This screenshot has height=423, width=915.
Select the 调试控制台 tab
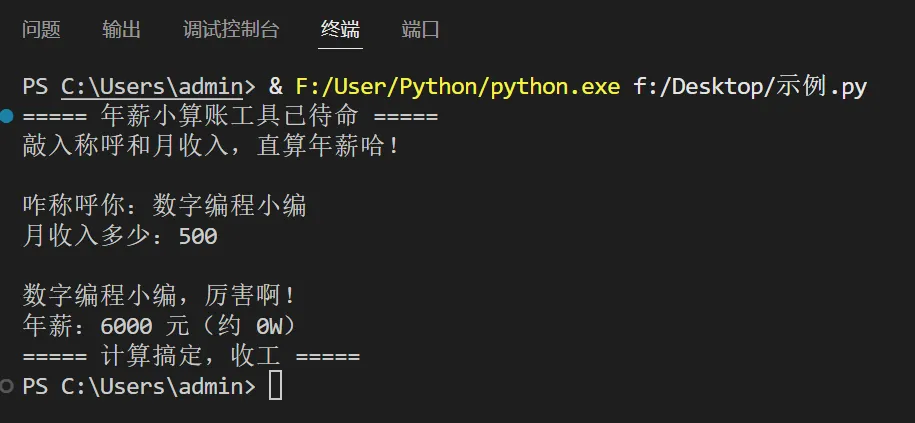tap(231, 30)
